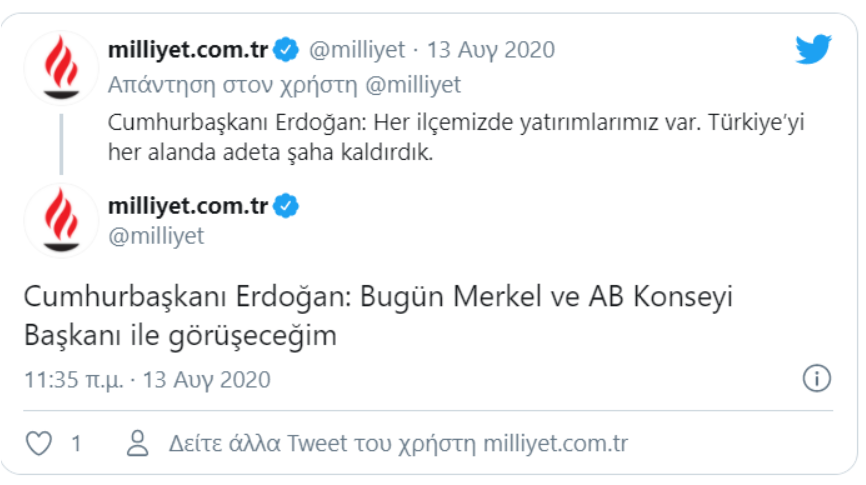Open the milliyet avatar of the top tweet
The width and height of the screenshot is (866, 485).
[x=62, y=67]
